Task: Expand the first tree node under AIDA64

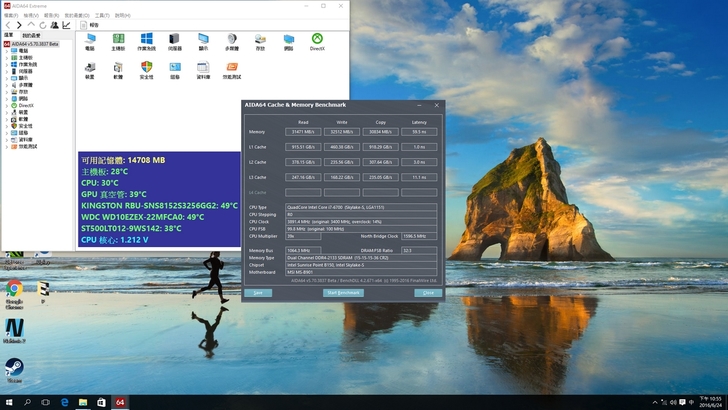Action: (6, 51)
